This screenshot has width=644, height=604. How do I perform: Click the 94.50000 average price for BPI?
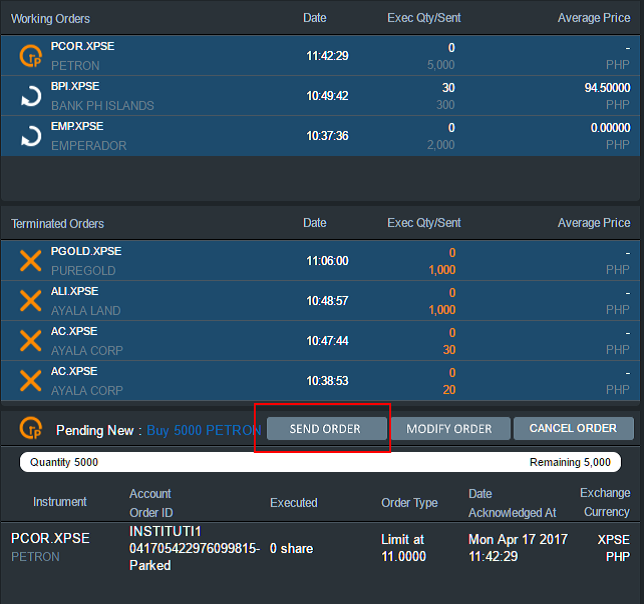click(x=607, y=88)
